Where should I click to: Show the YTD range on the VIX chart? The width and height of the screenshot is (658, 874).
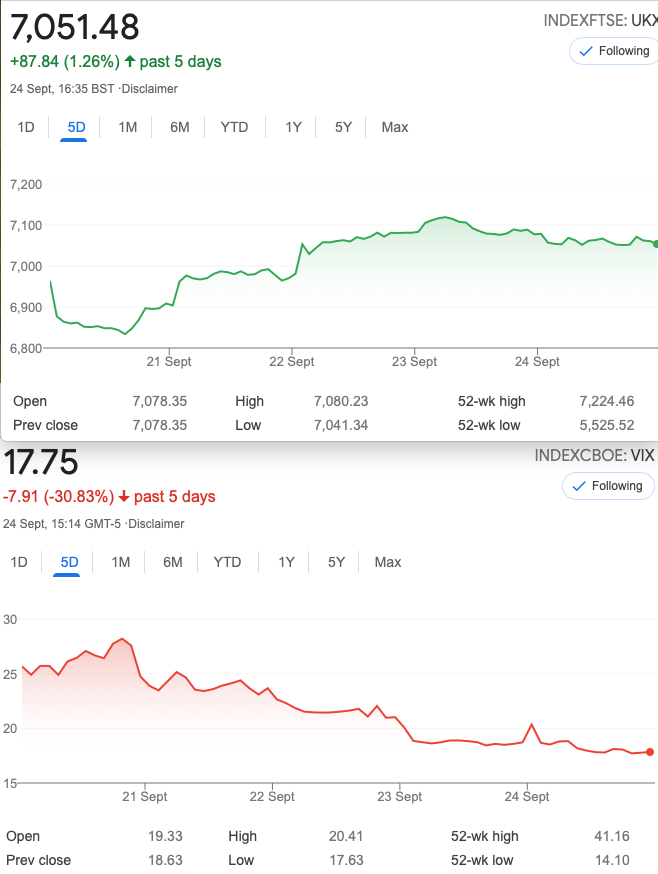(x=227, y=562)
